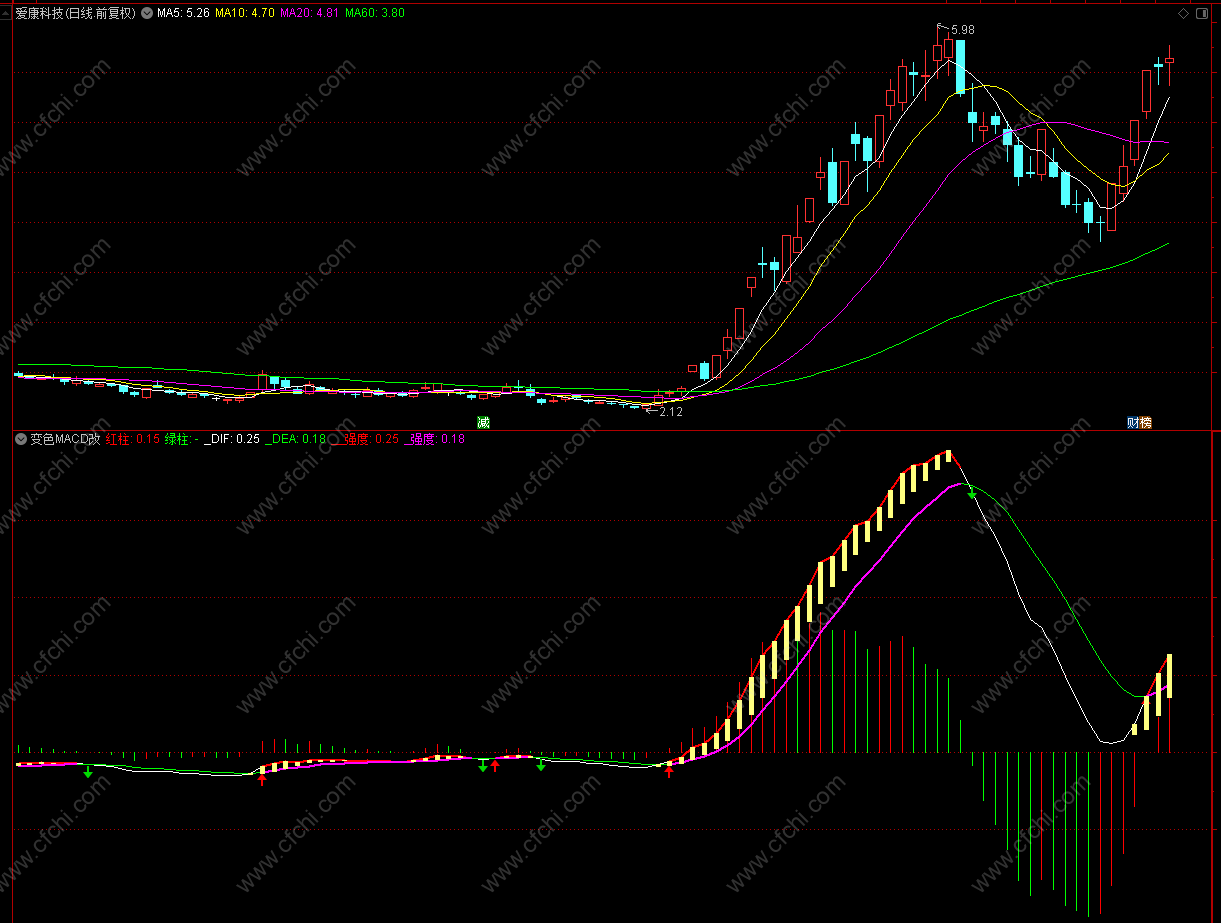Click the red 强度: 0.25 value
Image resolution: width=1221 pixels, height=923 pixels.
tap(365, 439)
